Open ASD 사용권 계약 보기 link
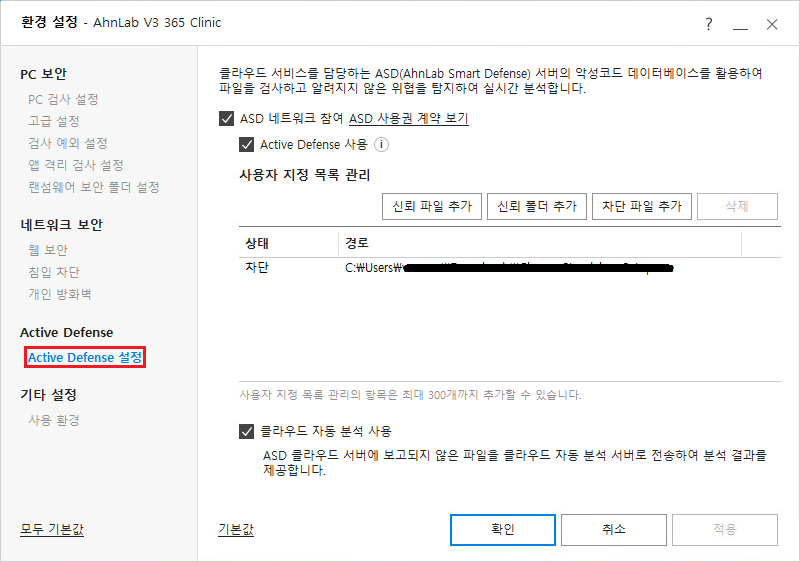Viewport: 800px width, 562px height. click(x=409, y=119)
